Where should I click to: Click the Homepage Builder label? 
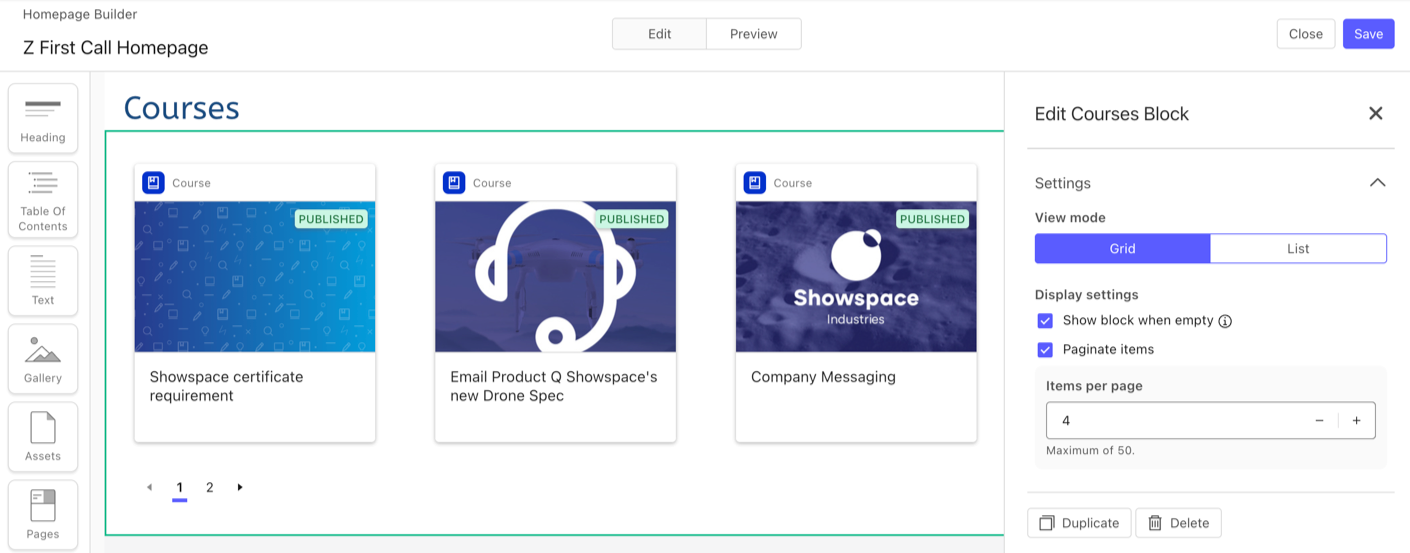coord(80,15)
